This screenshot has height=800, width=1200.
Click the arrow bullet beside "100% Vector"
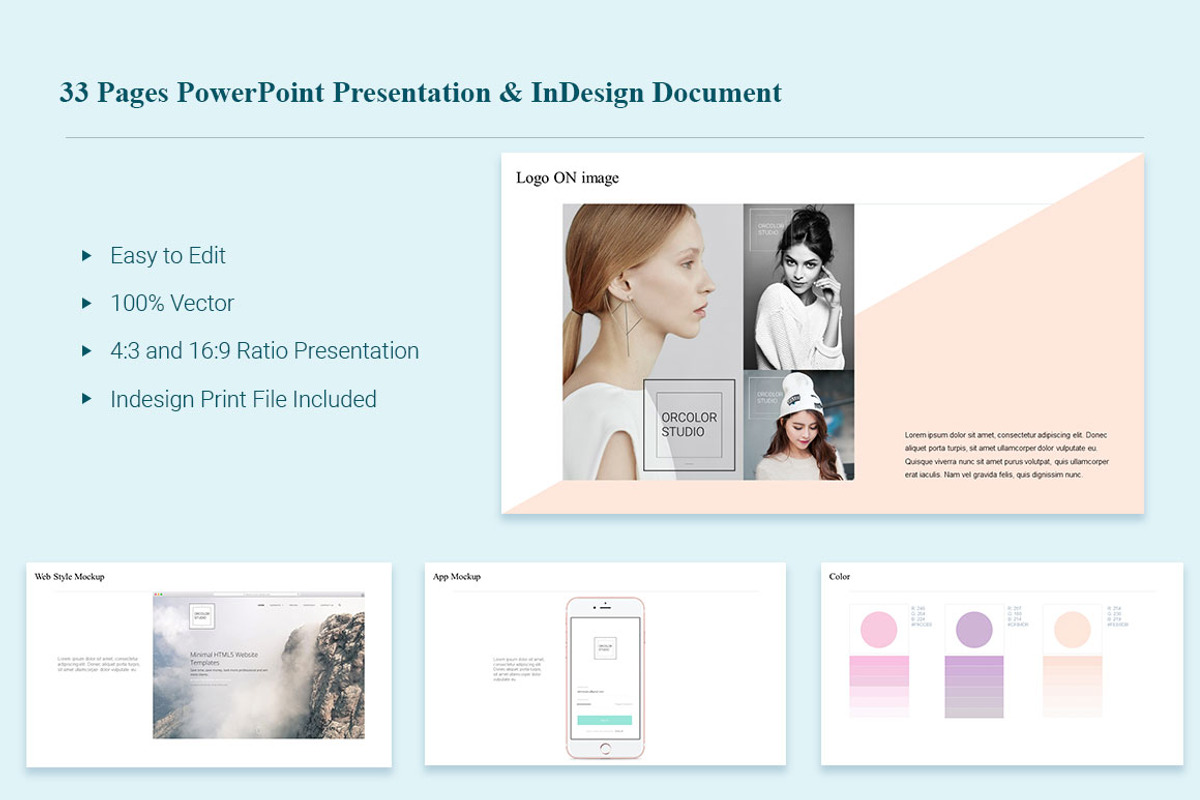click(x=87, y=303)
